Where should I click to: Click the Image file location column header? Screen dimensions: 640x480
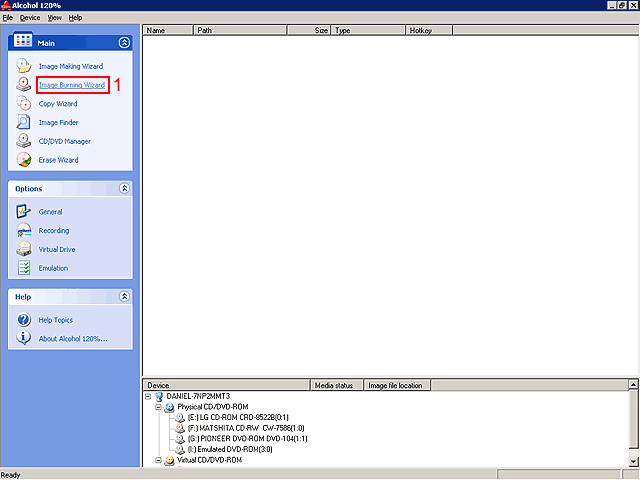tap(397, 385)
